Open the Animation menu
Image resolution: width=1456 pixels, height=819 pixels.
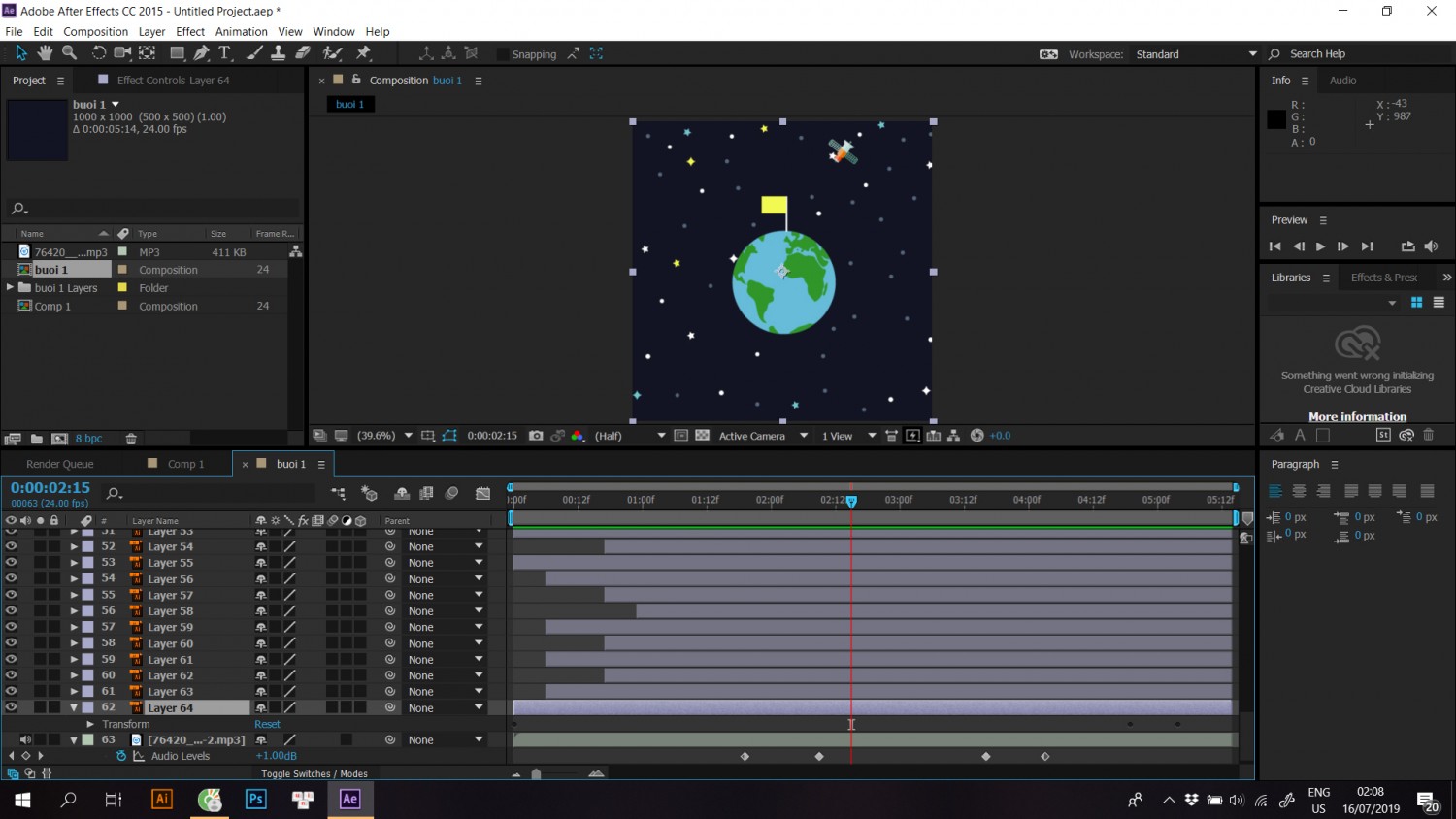point(241,32)
